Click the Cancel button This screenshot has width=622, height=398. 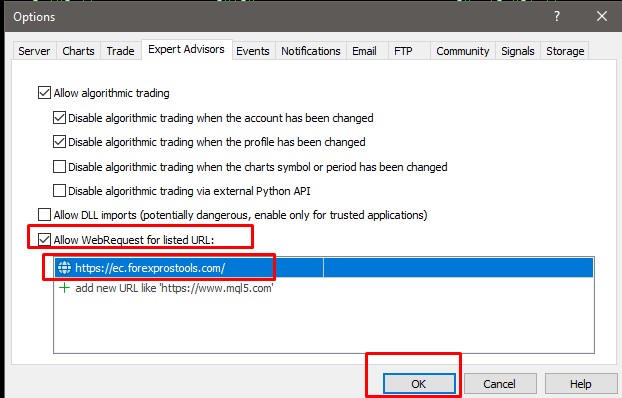tap(500, 384)
